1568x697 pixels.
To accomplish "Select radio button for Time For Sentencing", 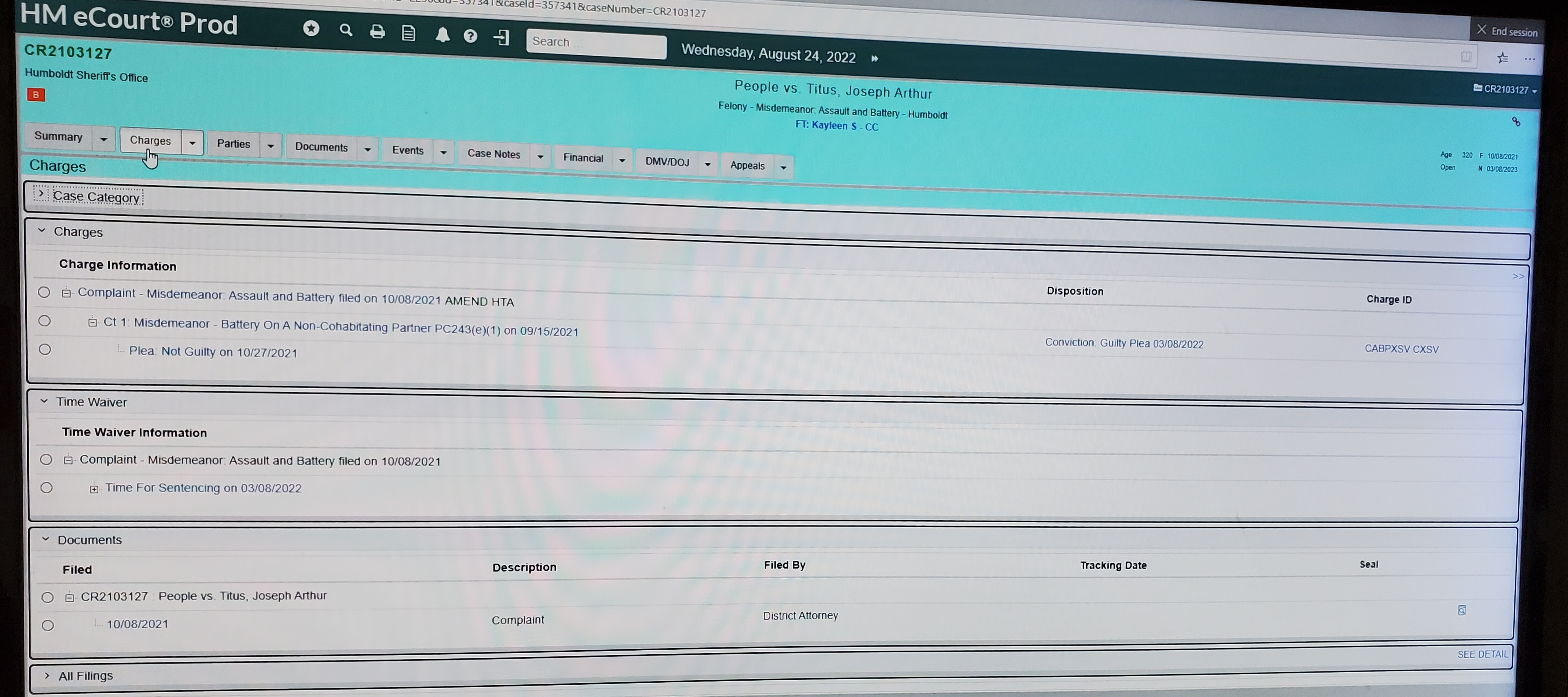I will tap(47, 488).
